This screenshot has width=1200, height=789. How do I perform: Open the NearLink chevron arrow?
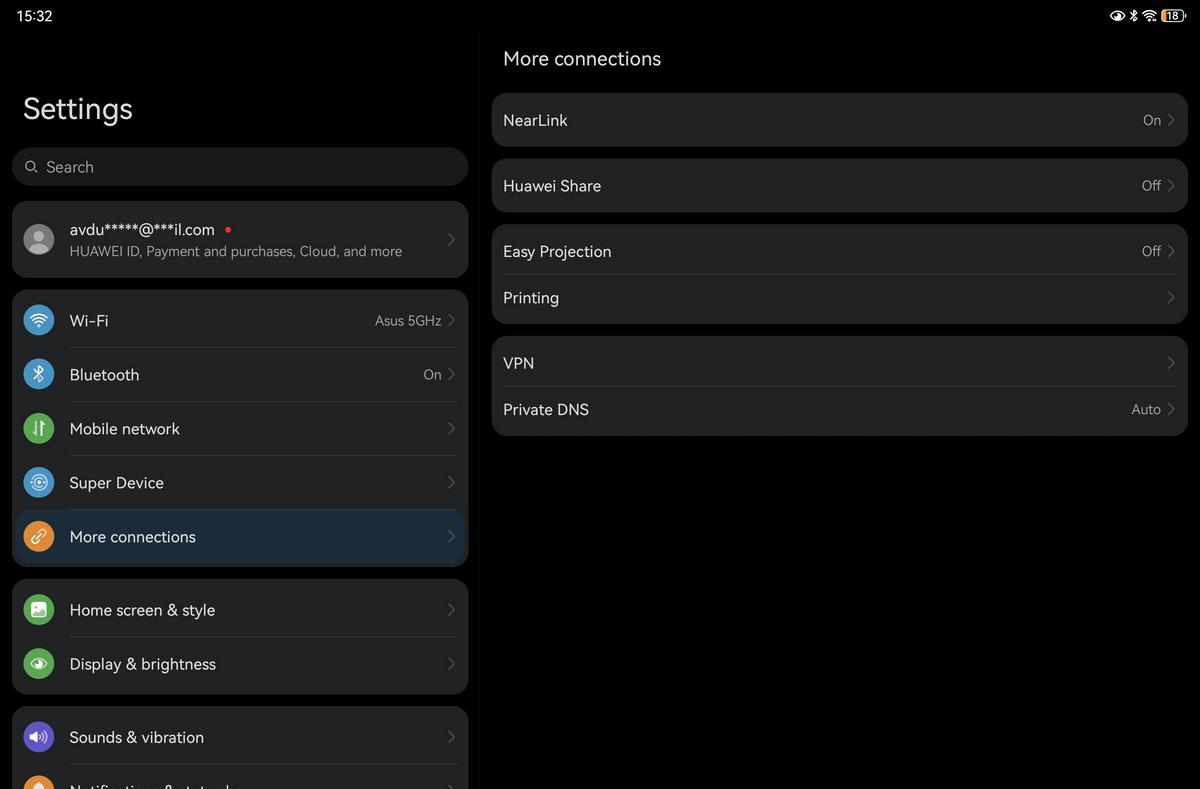(1171, 120)
